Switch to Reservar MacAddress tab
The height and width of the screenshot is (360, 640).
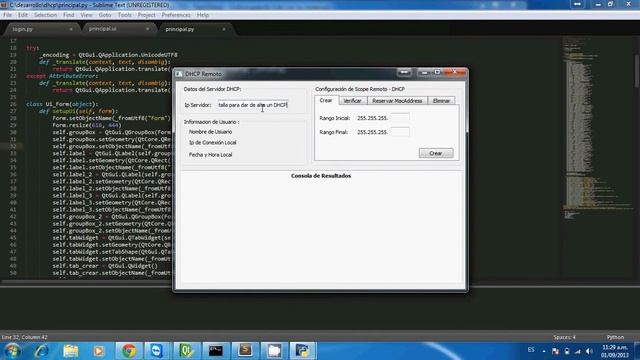tap(397, 101)
